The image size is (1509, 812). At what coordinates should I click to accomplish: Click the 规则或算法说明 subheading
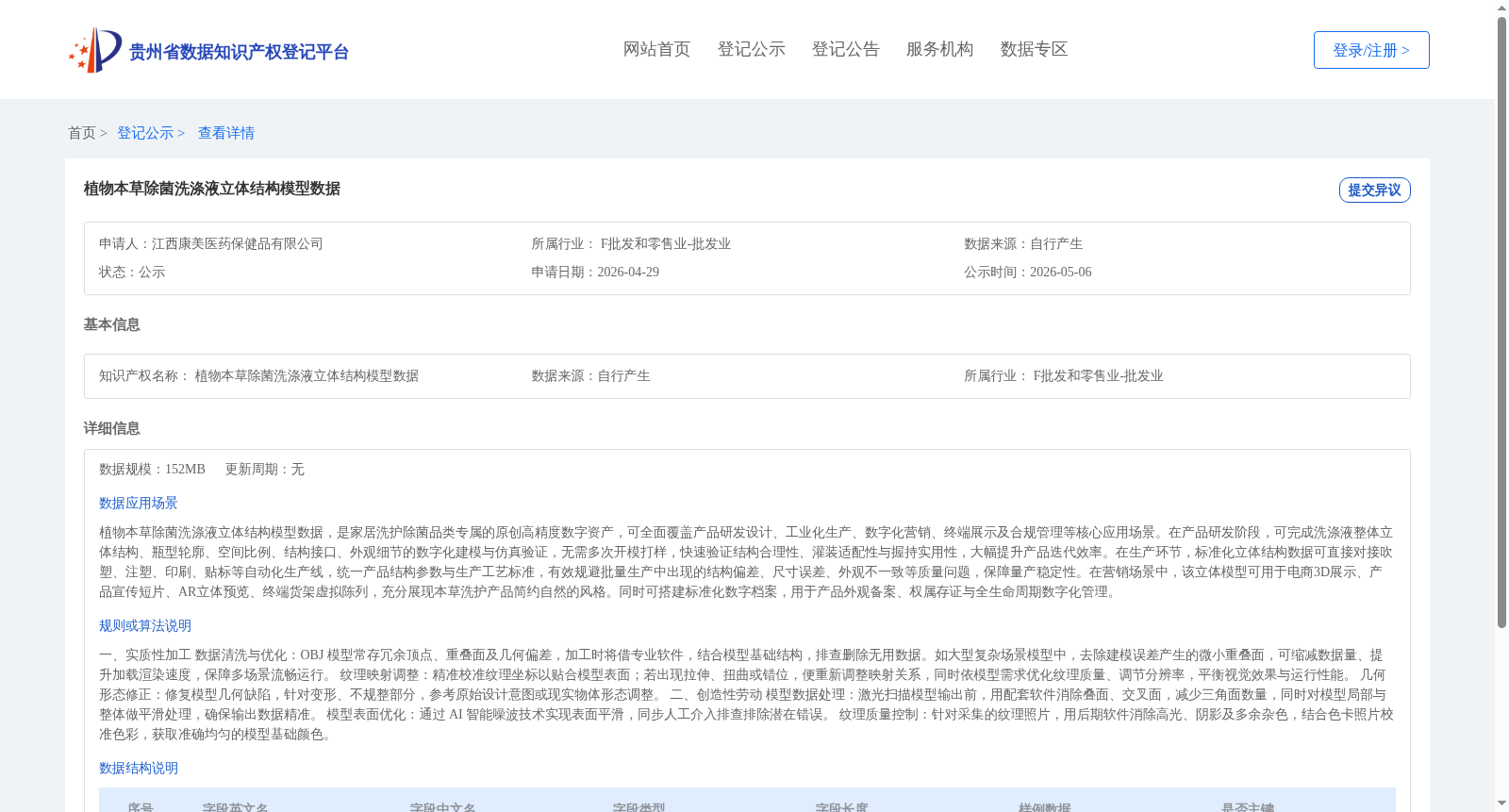pyautogui.click(x=145, y=625)
